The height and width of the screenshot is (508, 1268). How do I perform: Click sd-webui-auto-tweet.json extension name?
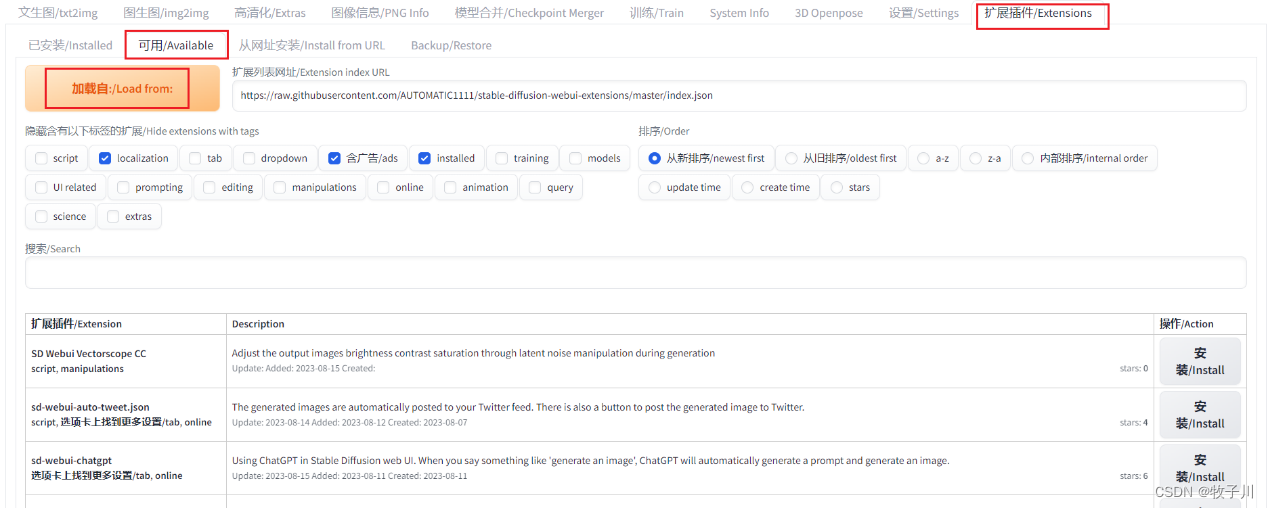(x=90, y=407)
